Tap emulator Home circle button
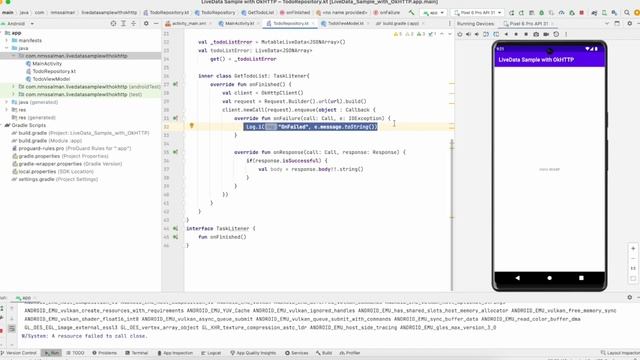 549,278
